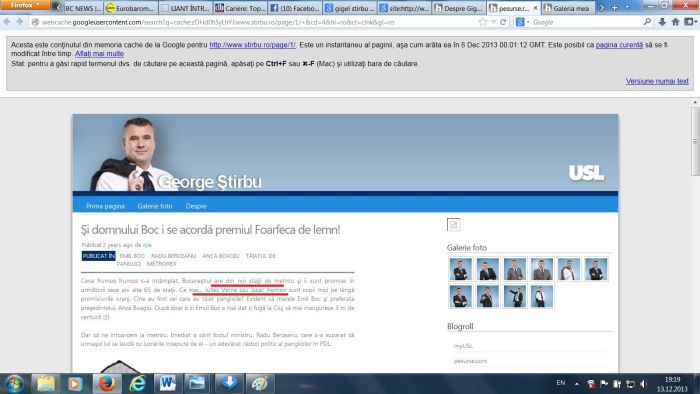
Task: Click the 'Aflați mai multe' link
Action: coord(100,54)
